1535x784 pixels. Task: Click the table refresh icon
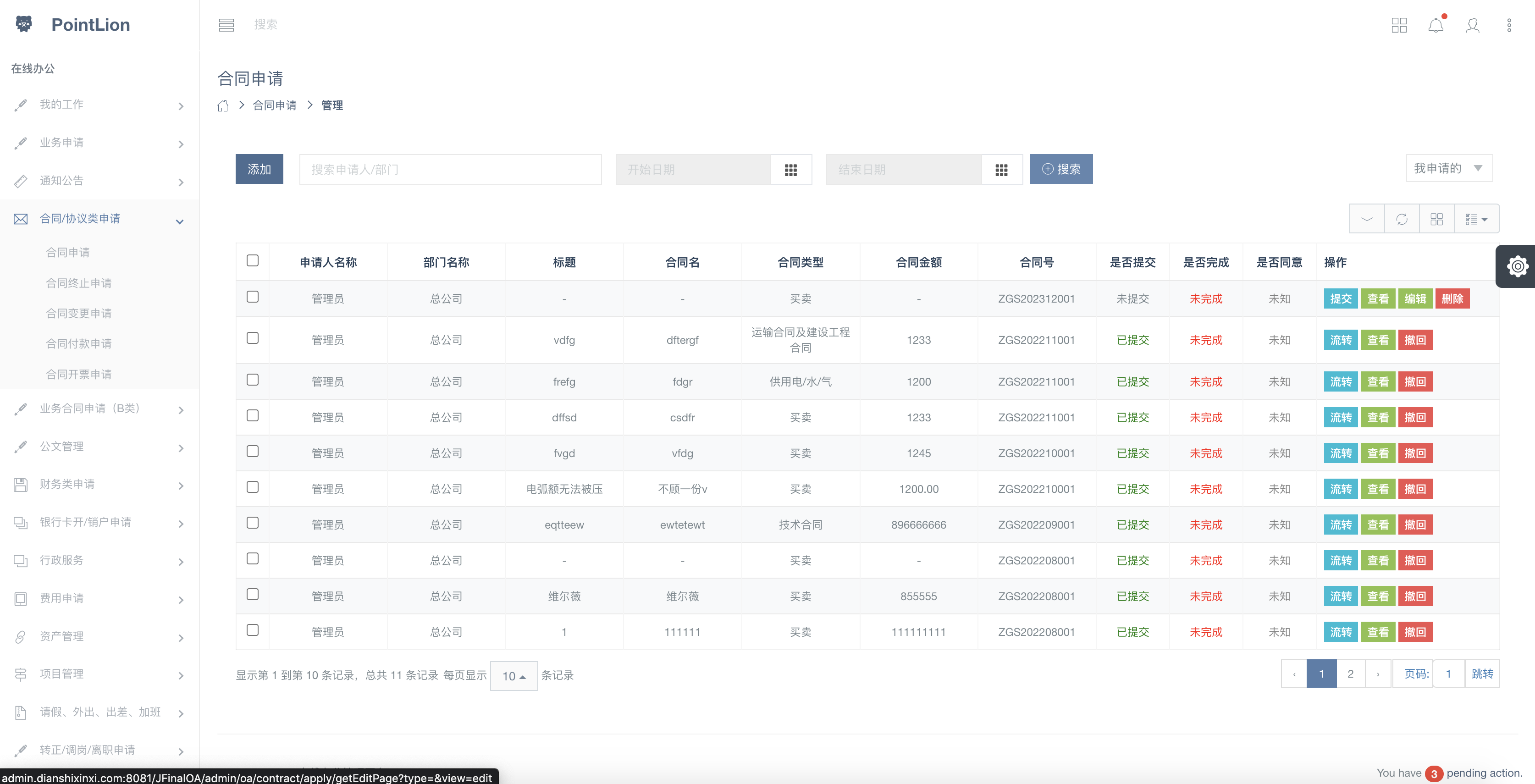(x=1402, y=219)
